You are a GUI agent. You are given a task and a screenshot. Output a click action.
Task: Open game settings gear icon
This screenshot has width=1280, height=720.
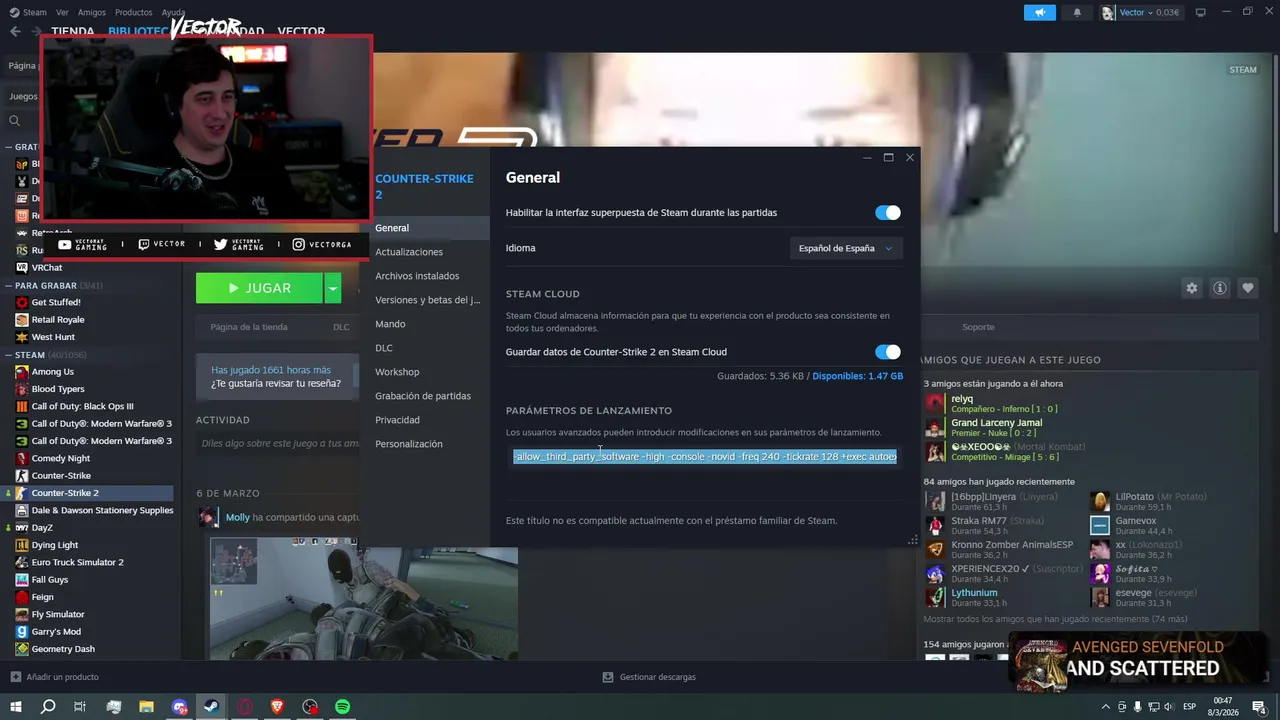coord(1192,288)
